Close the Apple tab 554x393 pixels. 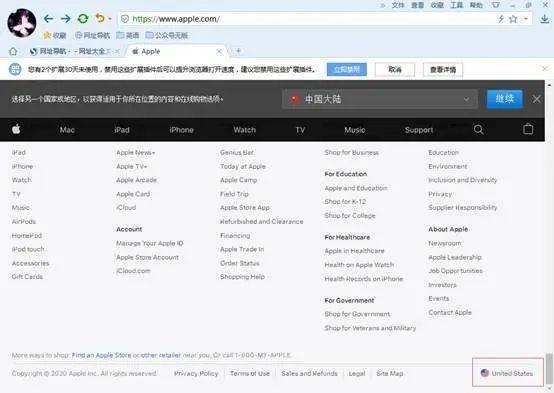(x=219, y=52)
